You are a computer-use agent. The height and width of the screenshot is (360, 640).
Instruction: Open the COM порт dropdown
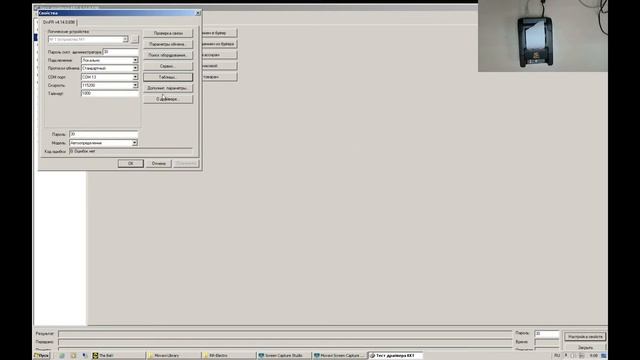click(135, 77)
